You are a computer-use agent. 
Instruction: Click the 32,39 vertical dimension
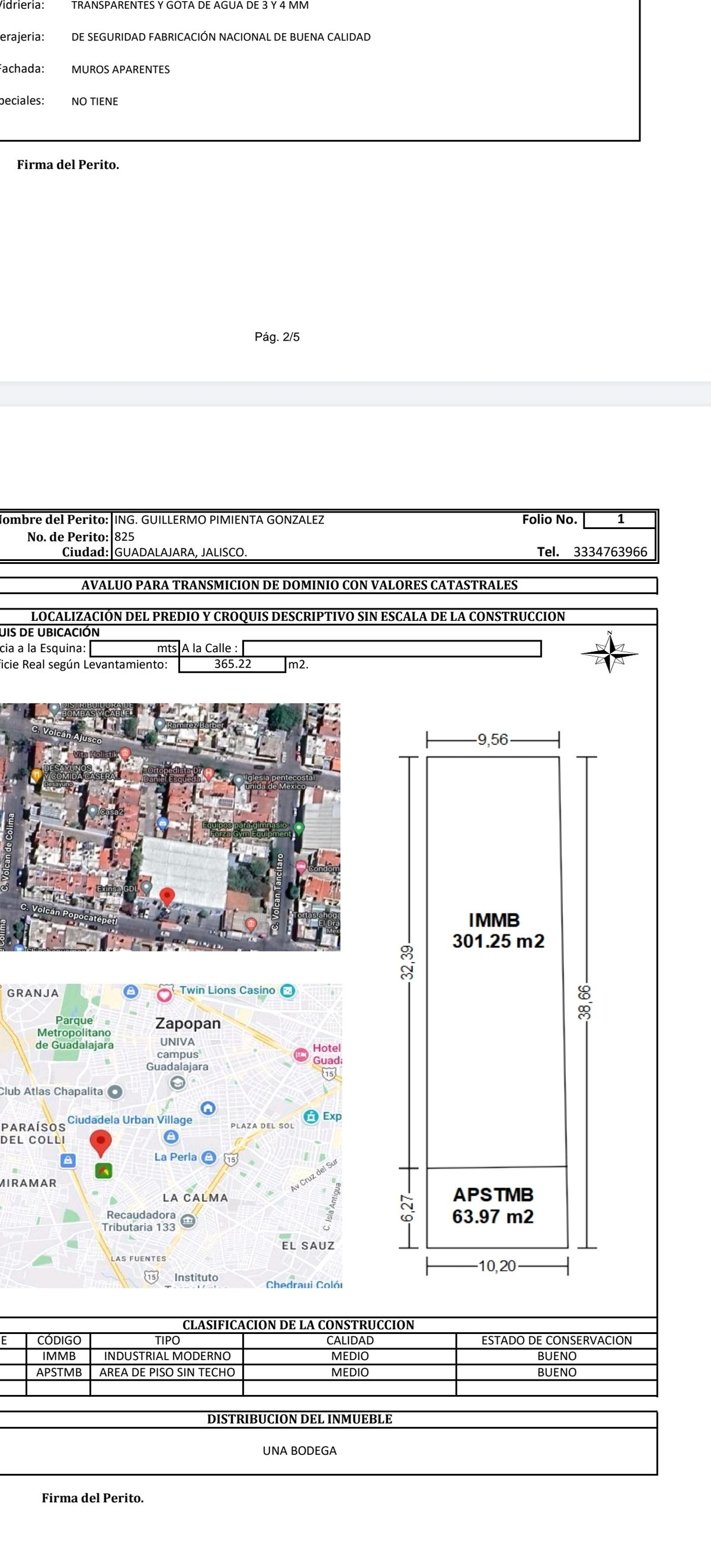(x=407, y=963)
